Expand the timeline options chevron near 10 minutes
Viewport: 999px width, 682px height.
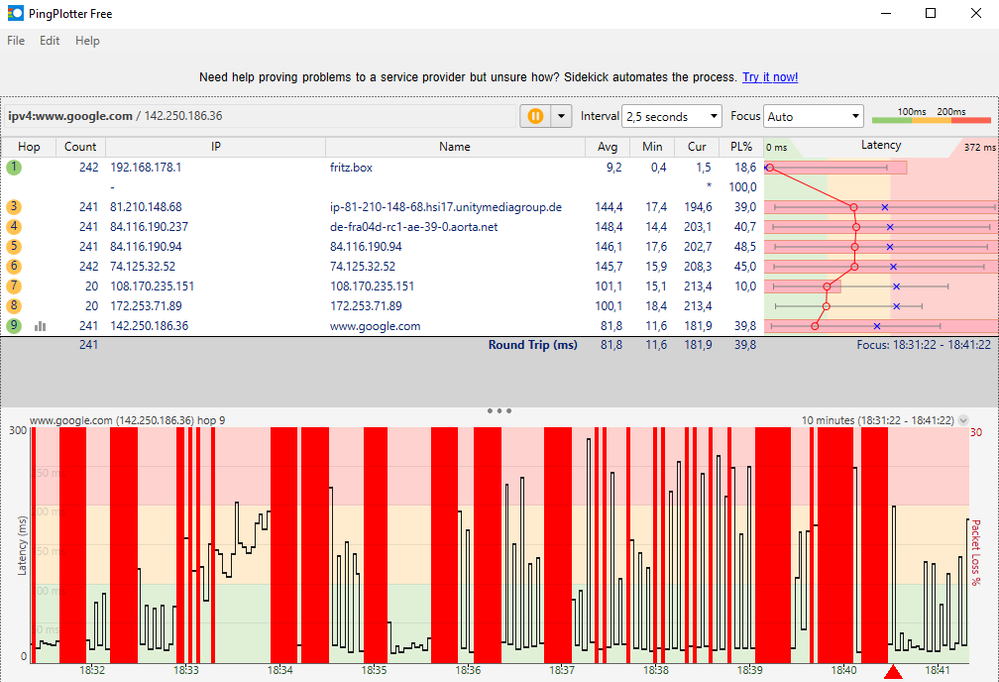point(963,420)
